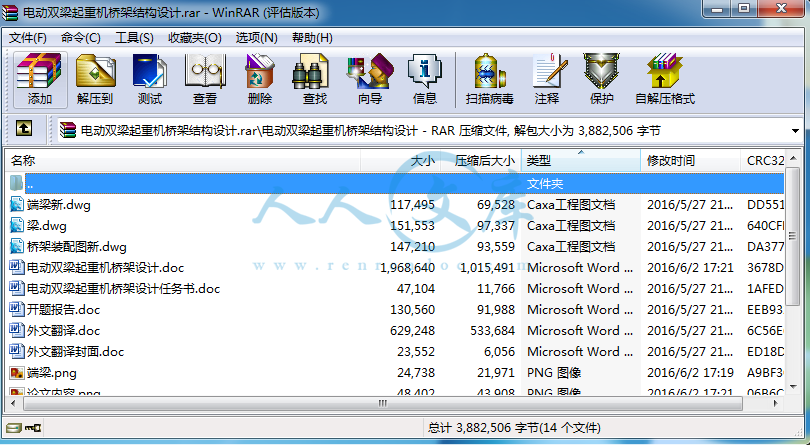Click modified time 2016/6/2 17:19

[690, 373]
